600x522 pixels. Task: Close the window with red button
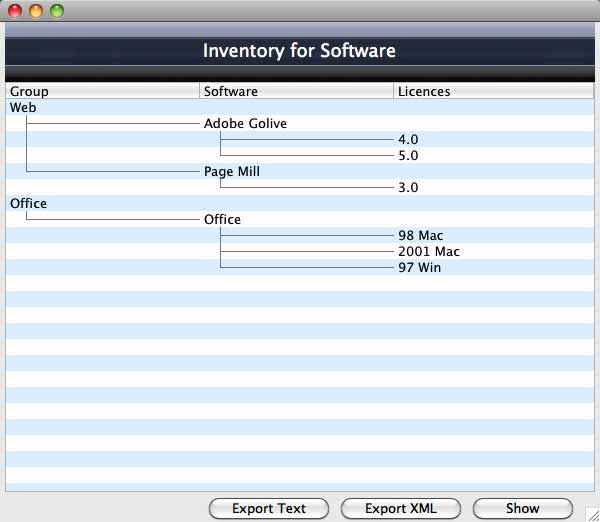pos(15,11)
